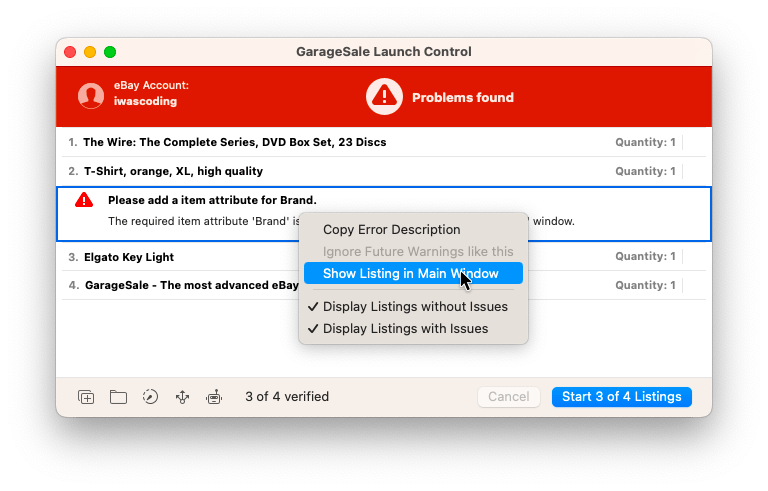Select Show Listing in Main Window

(413, 273)
